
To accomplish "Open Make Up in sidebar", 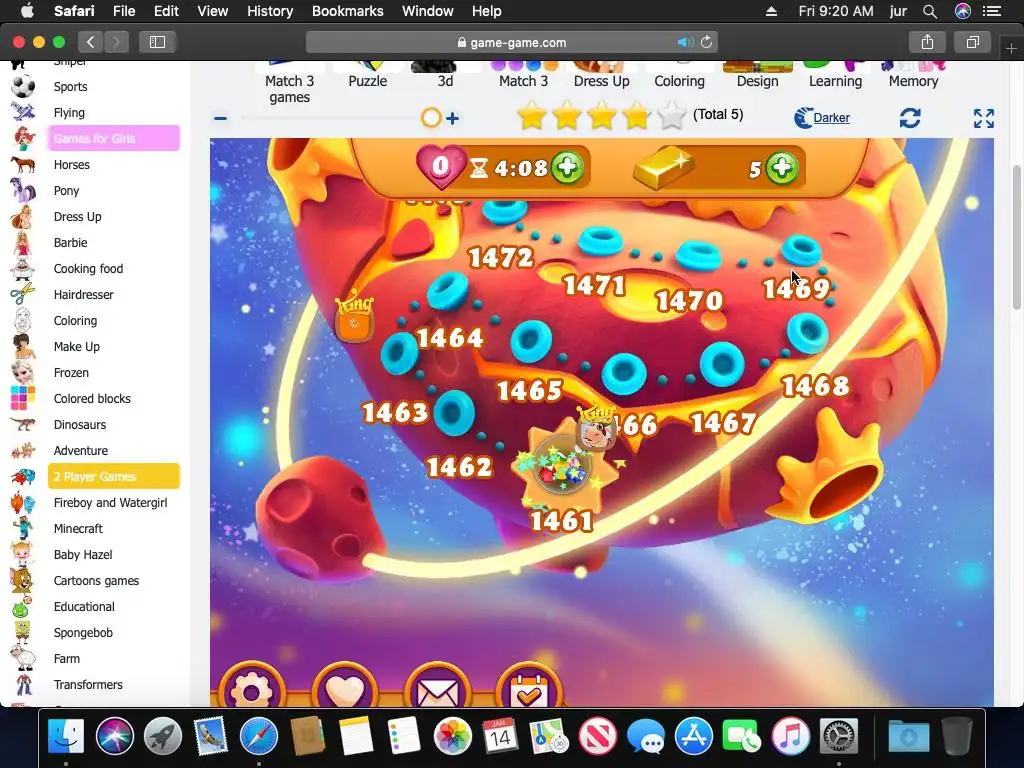I will (76, 347).
